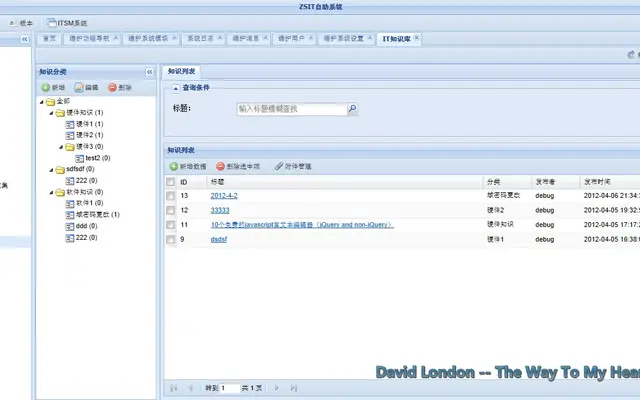The width and height of the screenshot is (640, 400).
Task: Click the debug publisher cell in row 13
Action: [x=544, y=196]
